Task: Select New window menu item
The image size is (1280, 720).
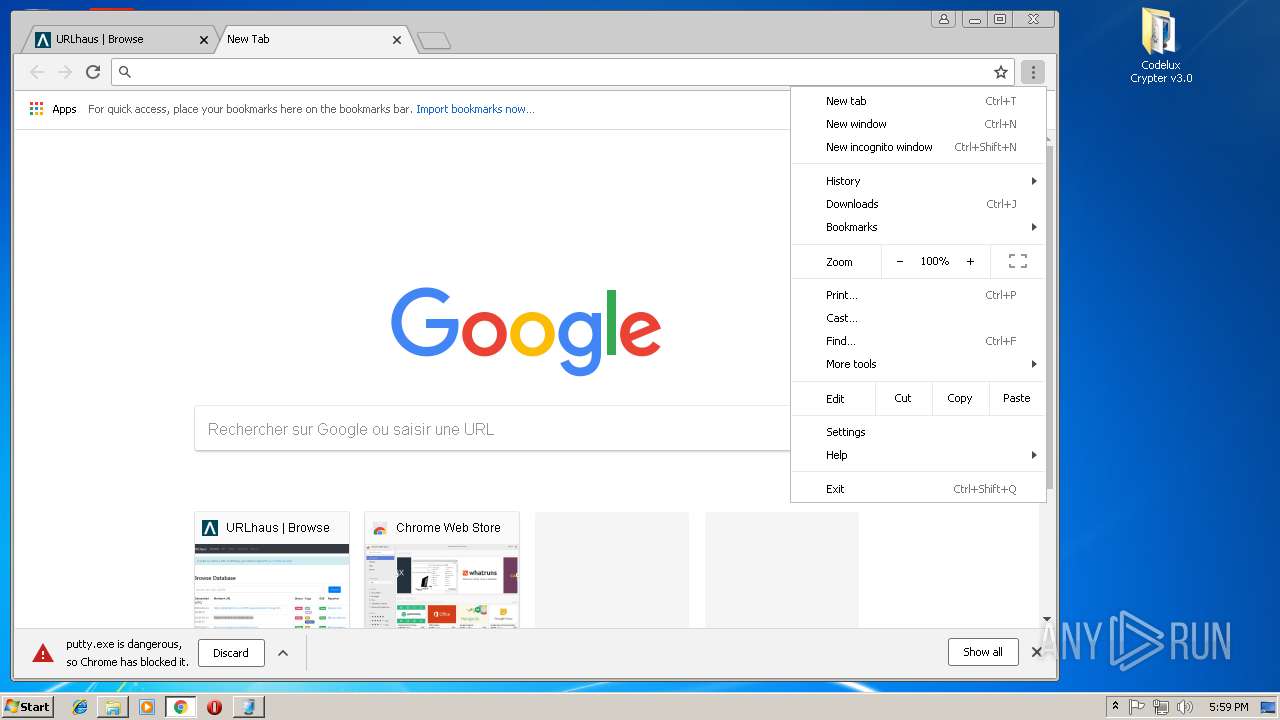Action: [918, 124]
